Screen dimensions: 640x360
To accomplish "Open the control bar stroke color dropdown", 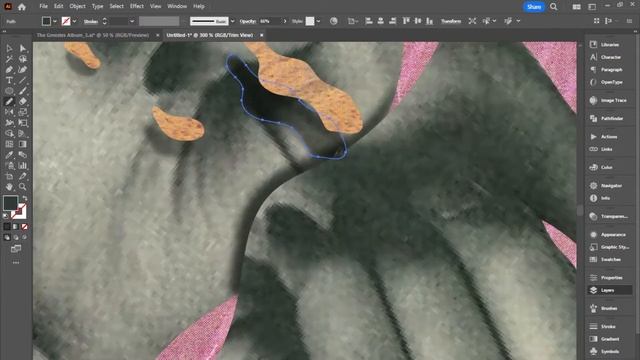I will pos(74,21).
